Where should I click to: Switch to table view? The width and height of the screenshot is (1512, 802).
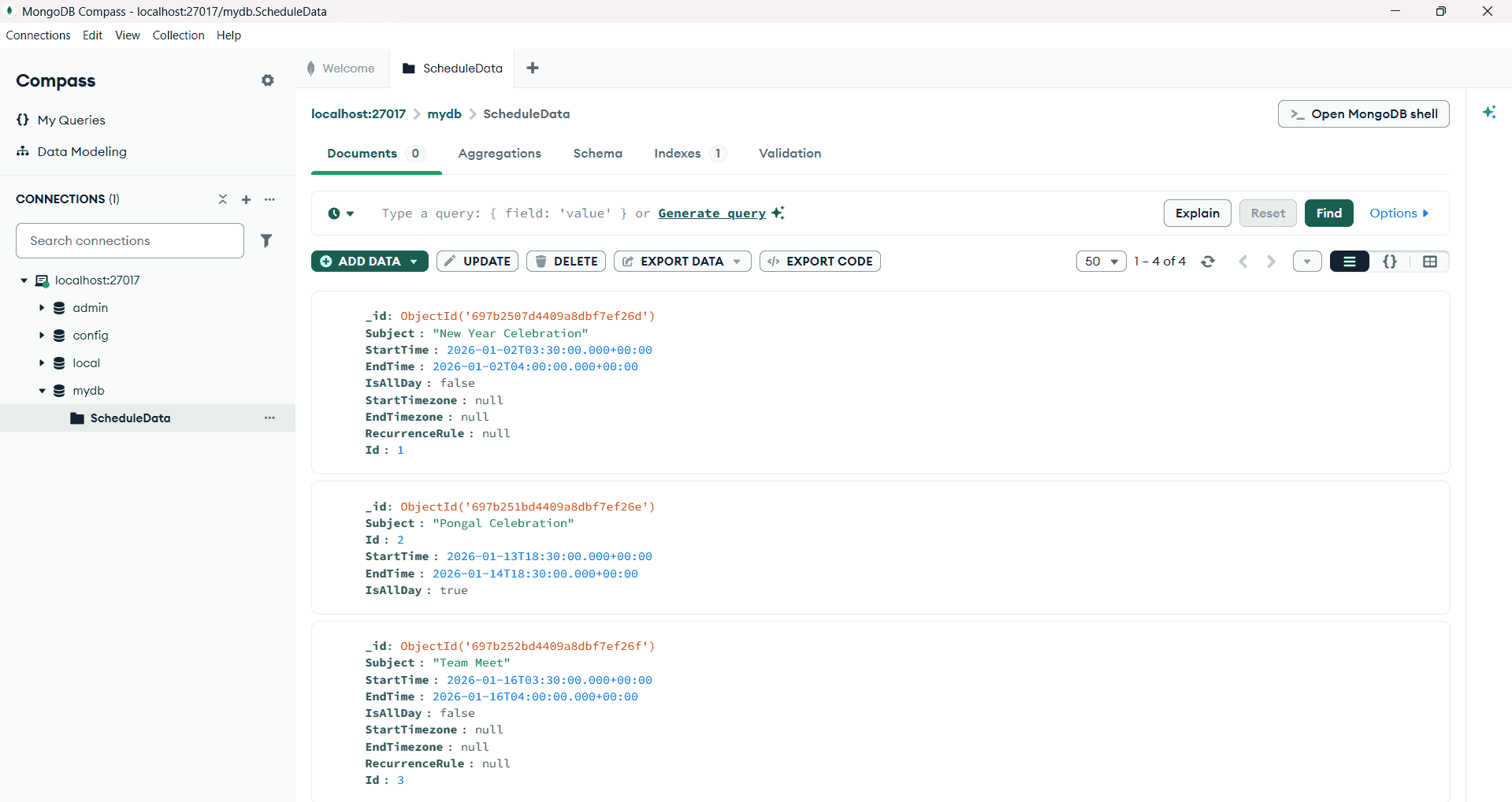1430,262
